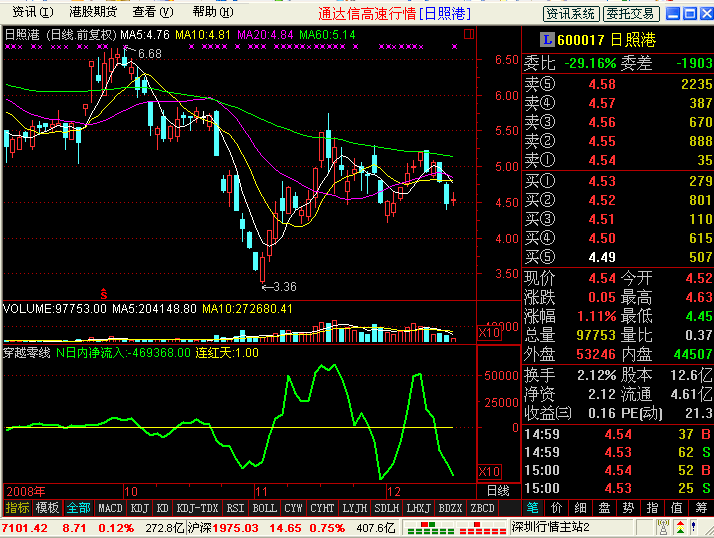The image size is (714, 538).
Task: Select the 模板 tab
Action: pos(47,508)
